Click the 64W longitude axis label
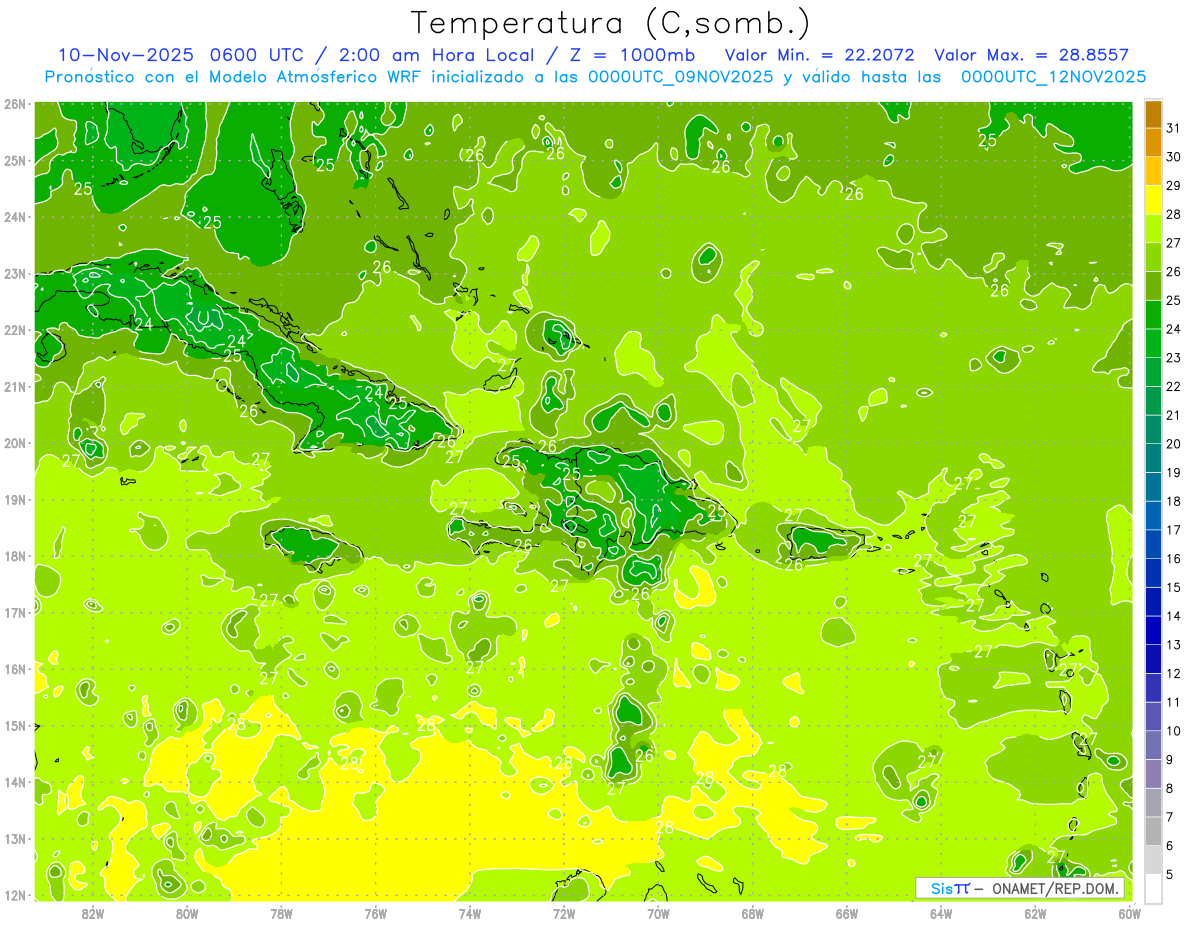Viewport: 1200px width, 927px height. coord(941,913)
